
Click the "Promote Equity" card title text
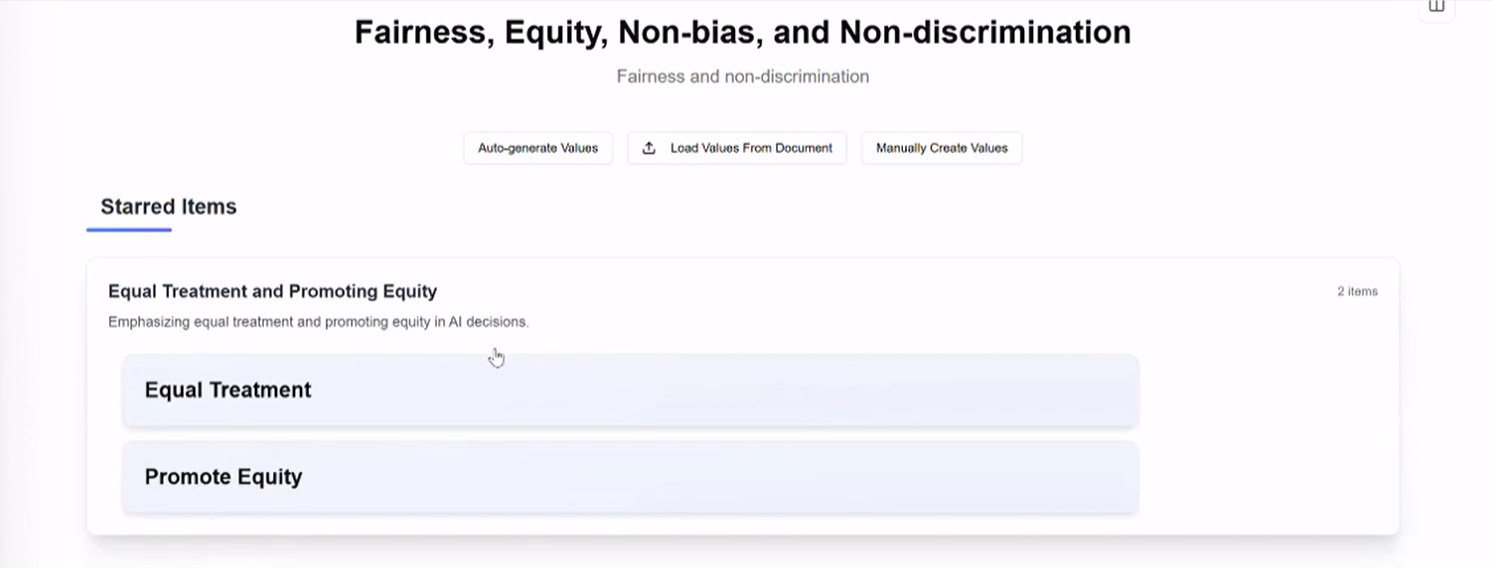pos(223,477)
